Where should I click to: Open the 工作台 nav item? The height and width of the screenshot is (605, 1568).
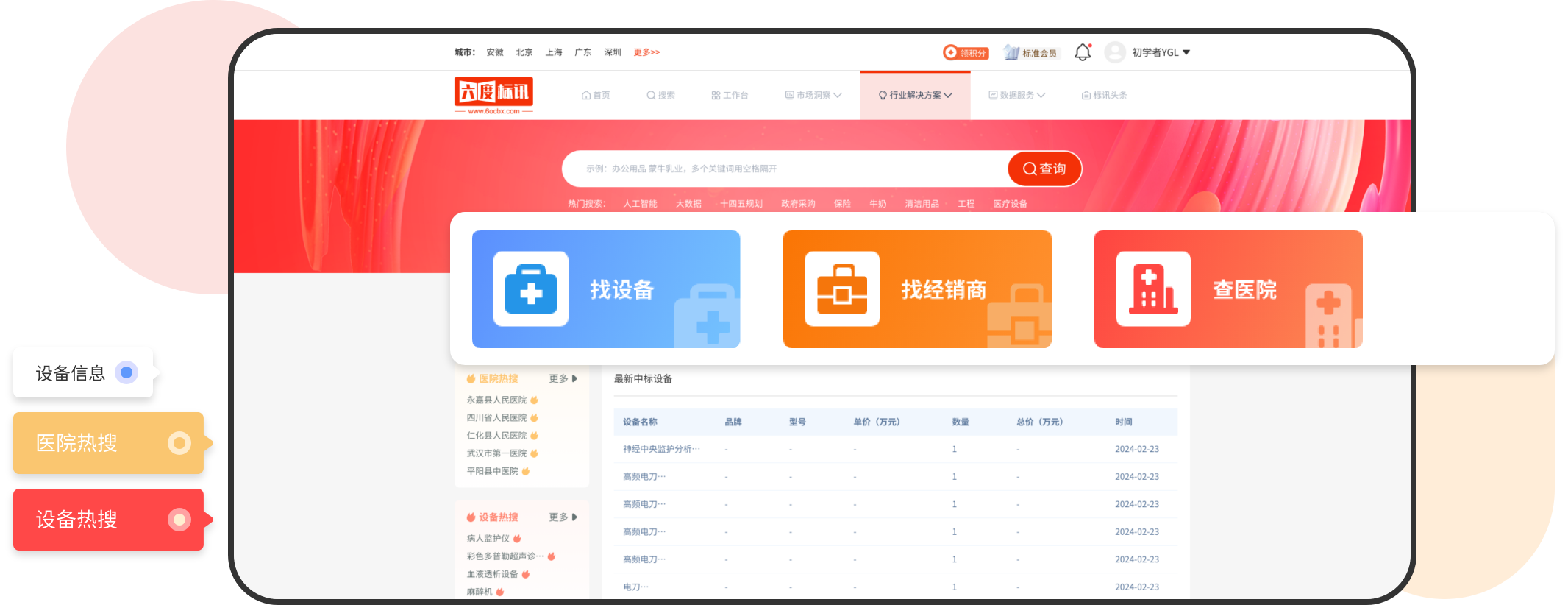730,95
